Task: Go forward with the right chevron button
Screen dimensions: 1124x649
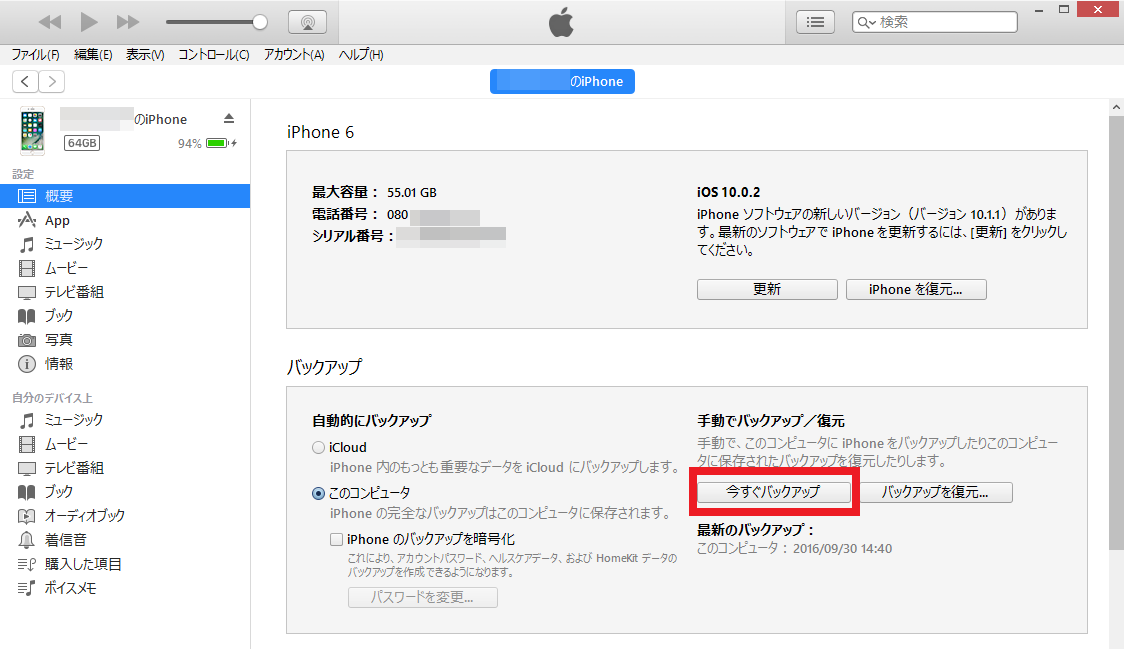Action: (52, 82)
